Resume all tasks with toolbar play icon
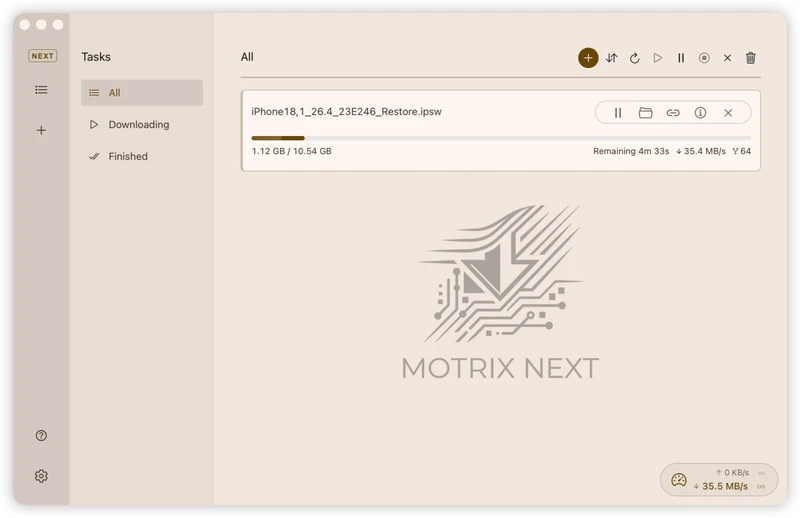Viewport: 800px width, 518px height. coord(658,58)
